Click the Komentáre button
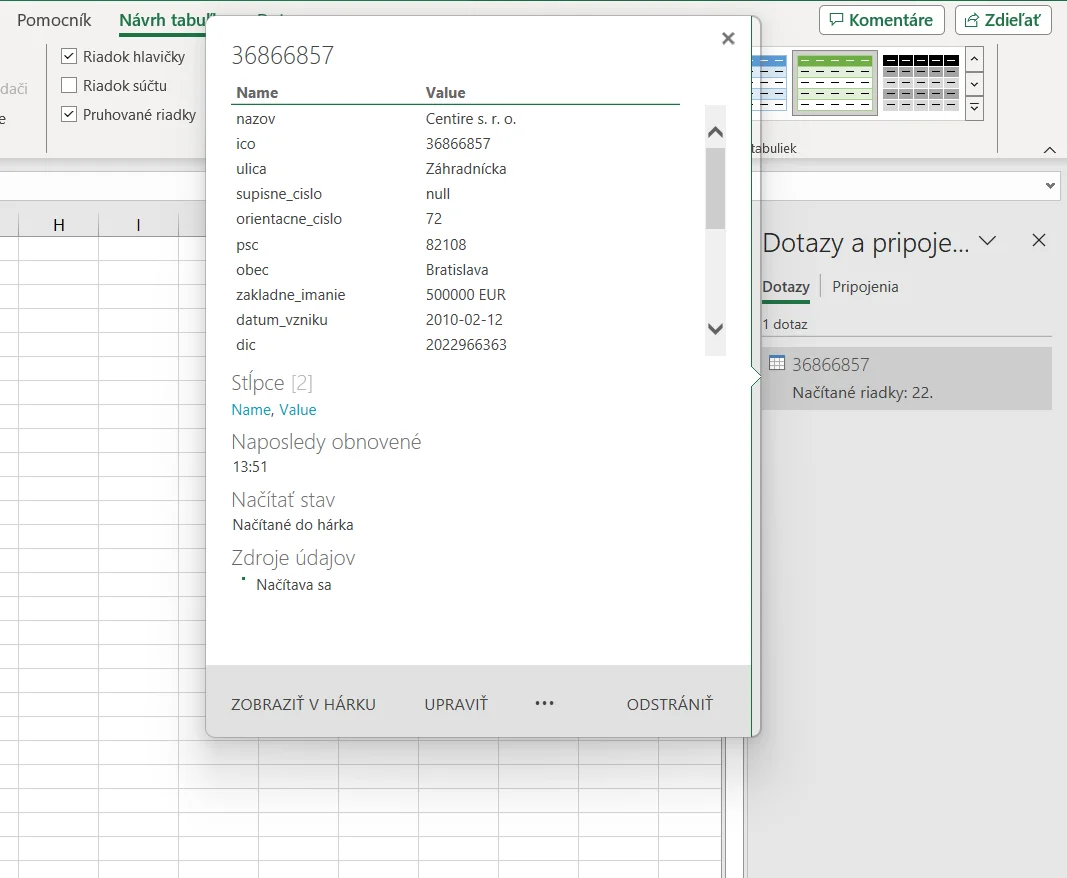This screenshot has width=1067, height=878. (x=881, y=20)
